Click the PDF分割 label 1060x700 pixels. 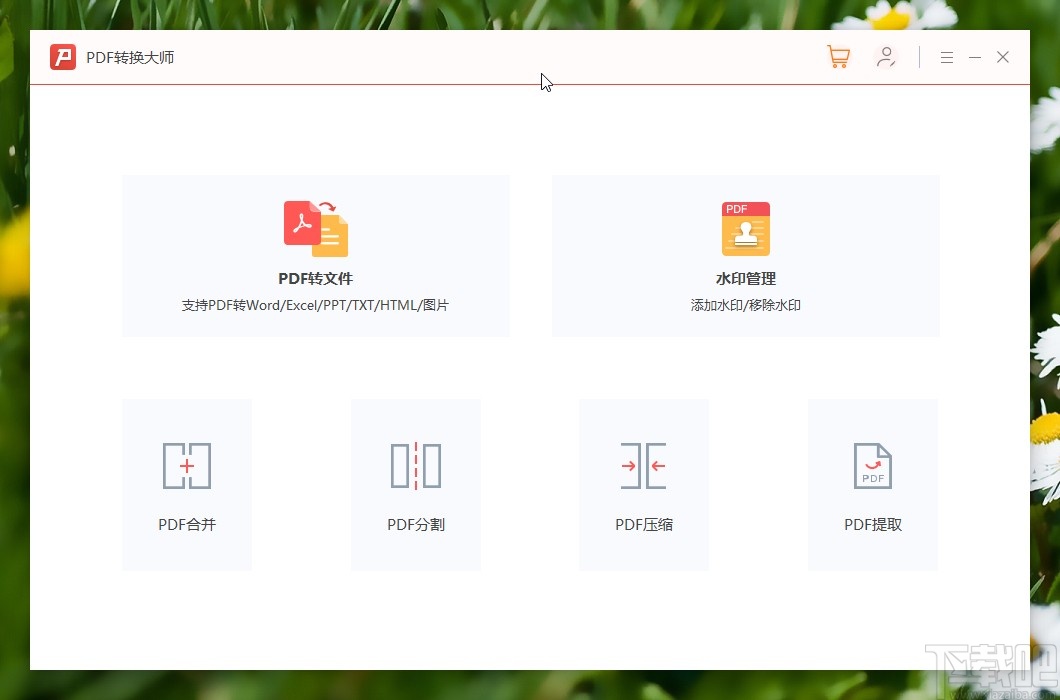416,524
